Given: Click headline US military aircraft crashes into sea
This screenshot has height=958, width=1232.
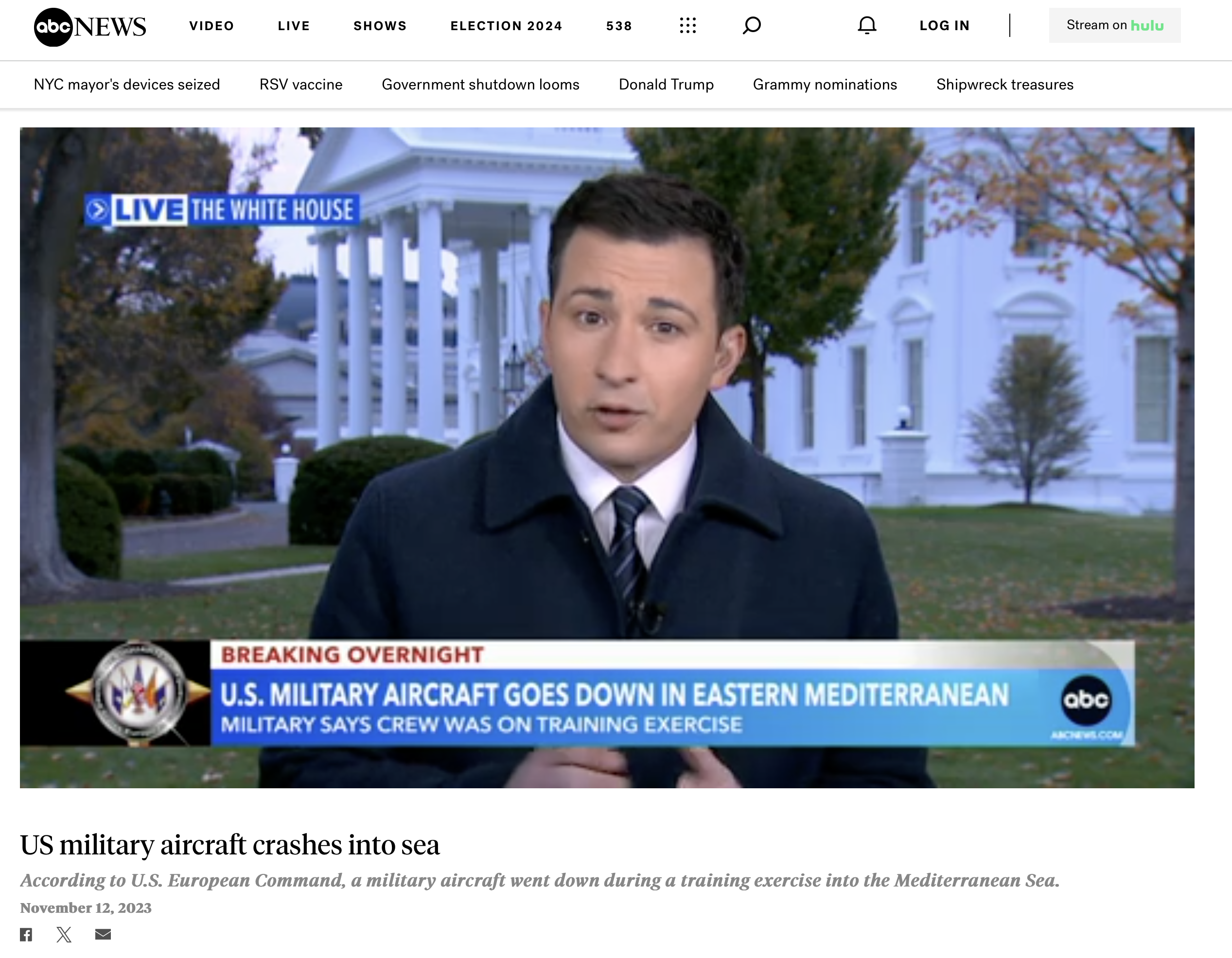Looking at the screenshot, I should (229, 845).
